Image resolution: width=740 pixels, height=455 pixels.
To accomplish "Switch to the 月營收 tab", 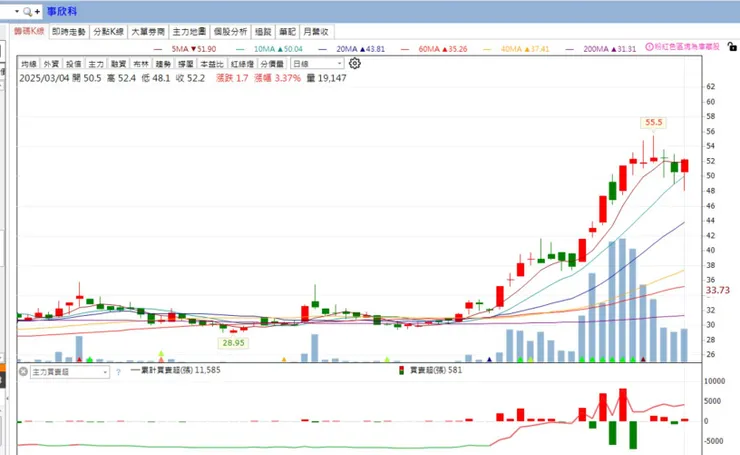I will [x=316, y=32].
